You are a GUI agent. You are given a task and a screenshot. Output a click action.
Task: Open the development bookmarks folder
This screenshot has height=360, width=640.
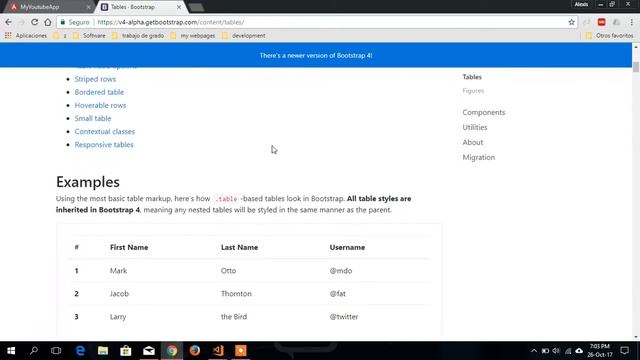[x=244, y=36]
